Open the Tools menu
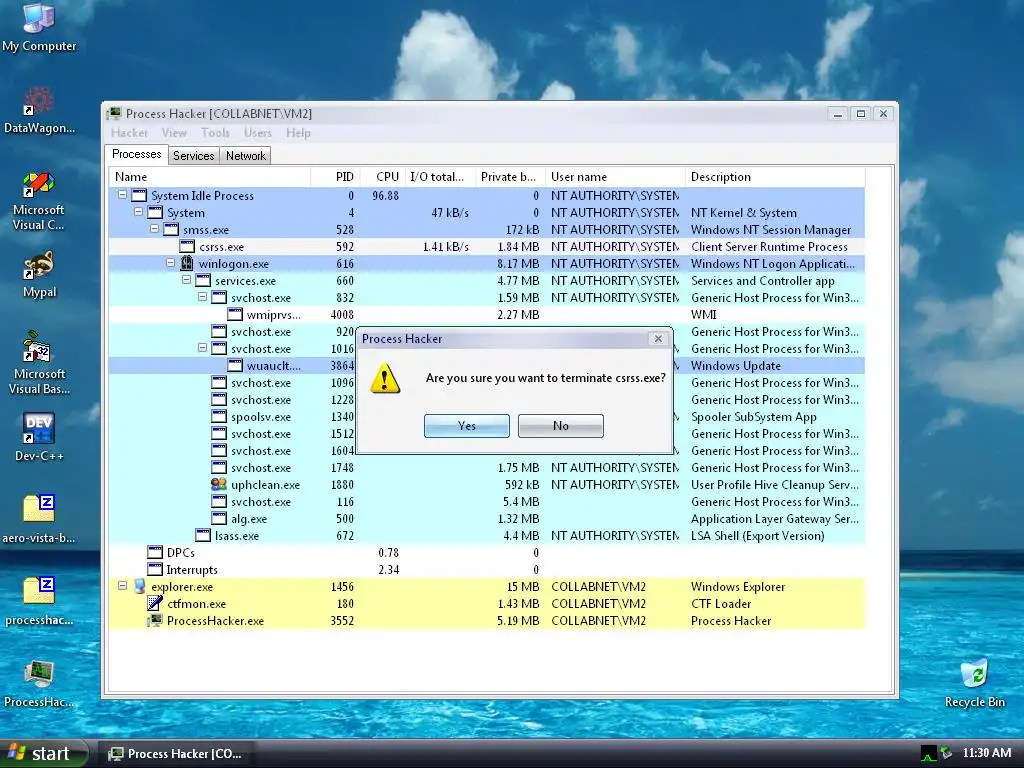Viewport: 1024px width, 768px height. (x=215, y=133)
